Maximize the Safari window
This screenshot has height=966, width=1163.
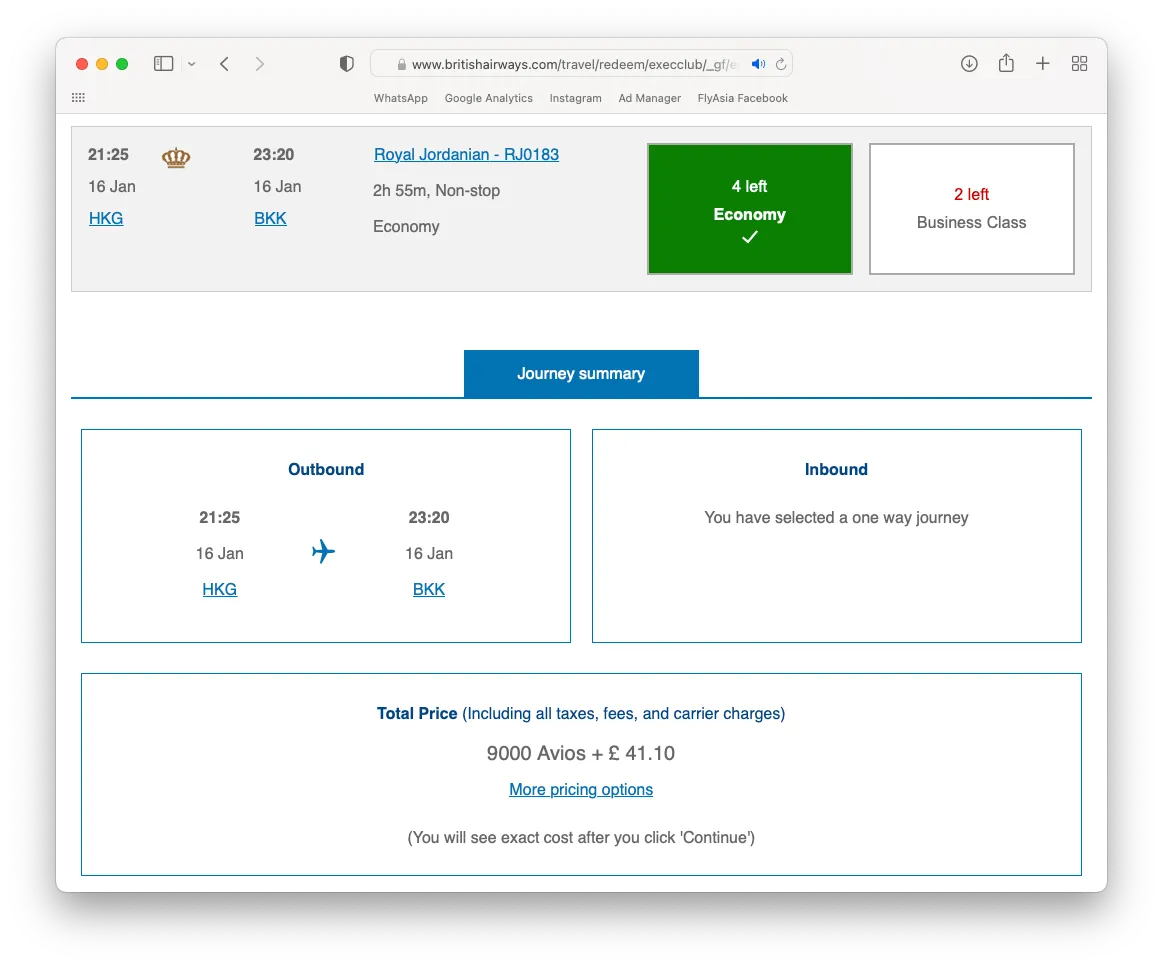122,64
